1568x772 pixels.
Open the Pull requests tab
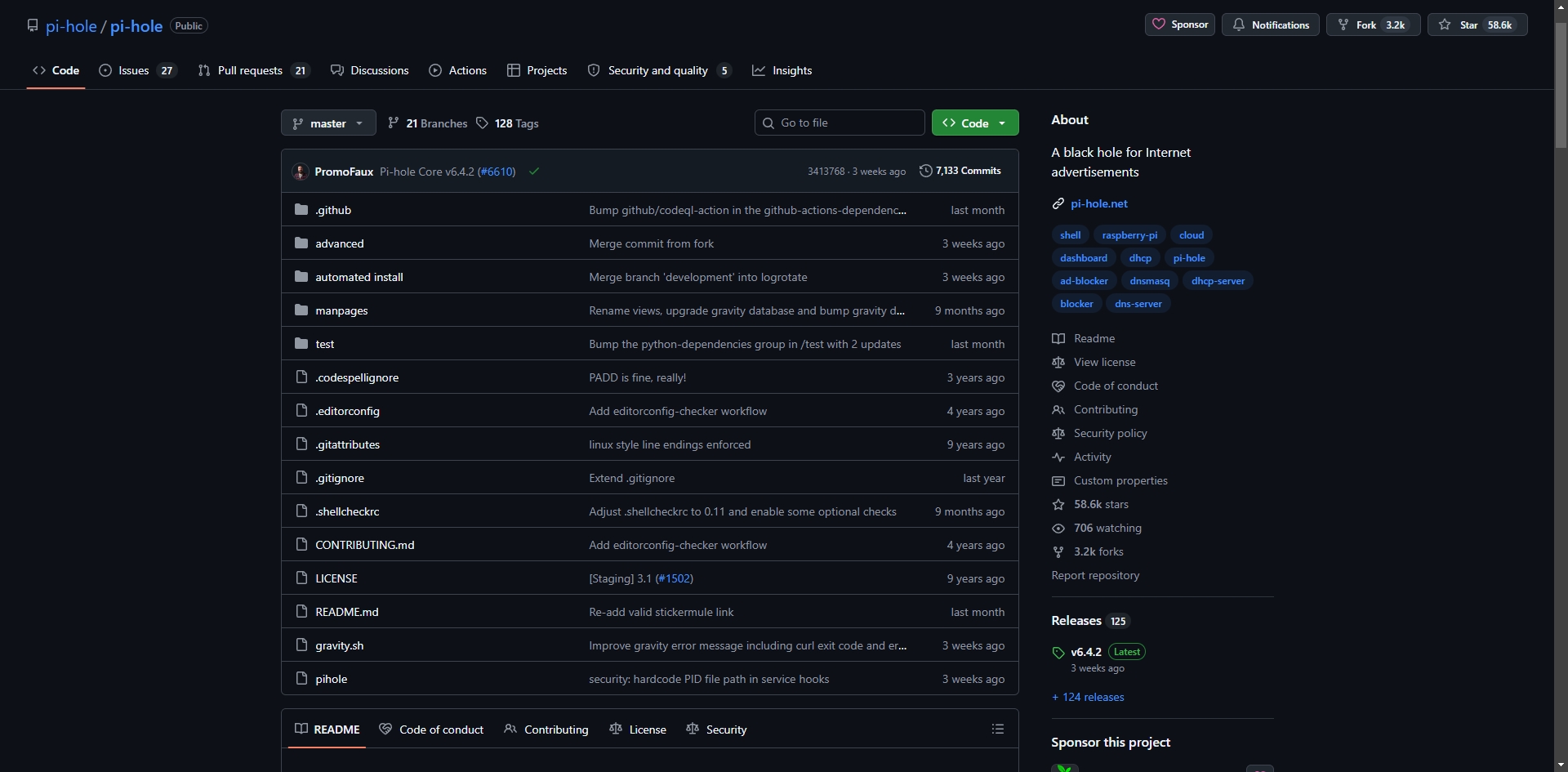point(254,70)
